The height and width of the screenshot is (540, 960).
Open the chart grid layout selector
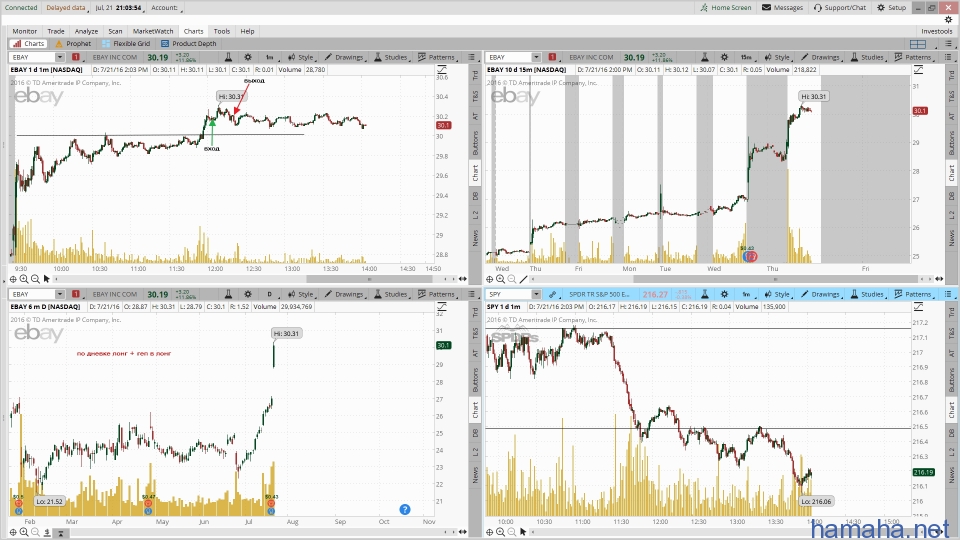(918, 44)
